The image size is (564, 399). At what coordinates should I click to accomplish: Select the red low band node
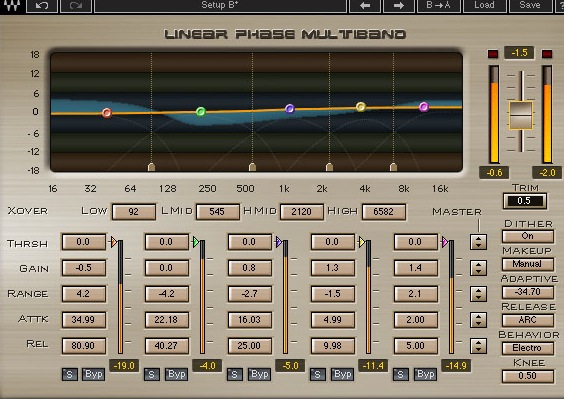point(106,113)
